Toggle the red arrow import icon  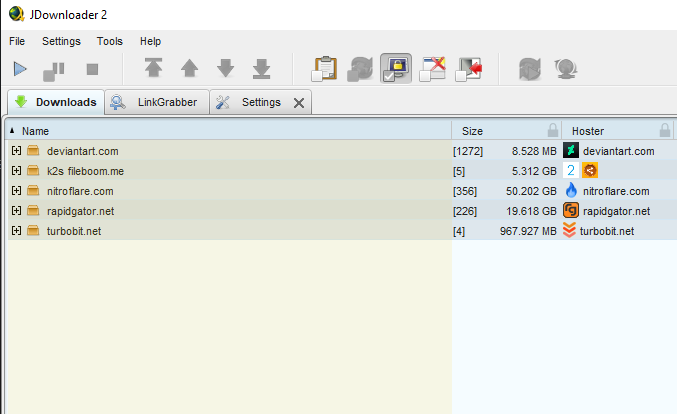[x=469, y=69]
